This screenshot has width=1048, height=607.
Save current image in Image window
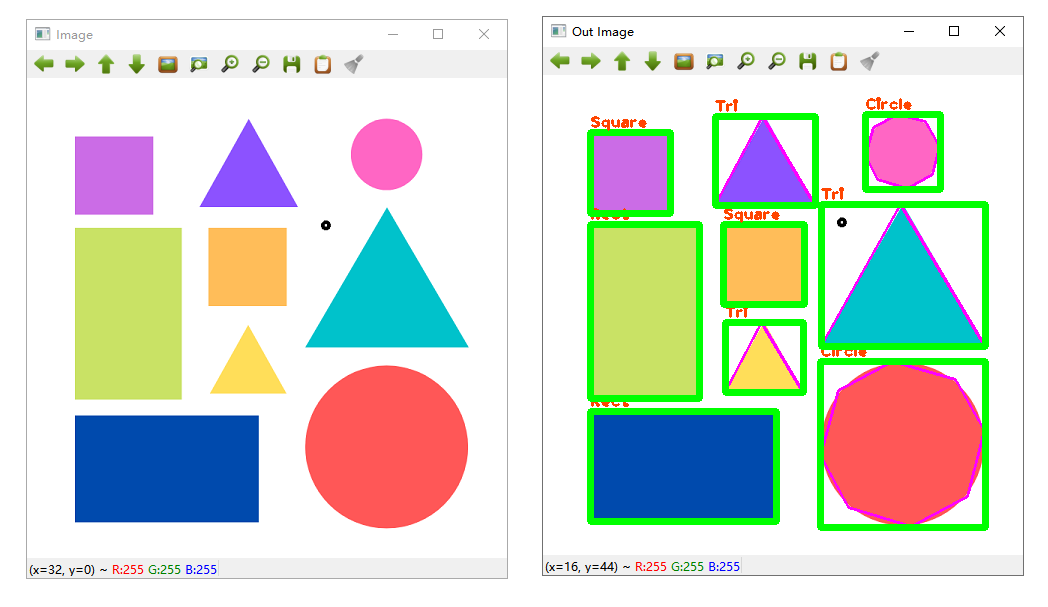point(291,64)
